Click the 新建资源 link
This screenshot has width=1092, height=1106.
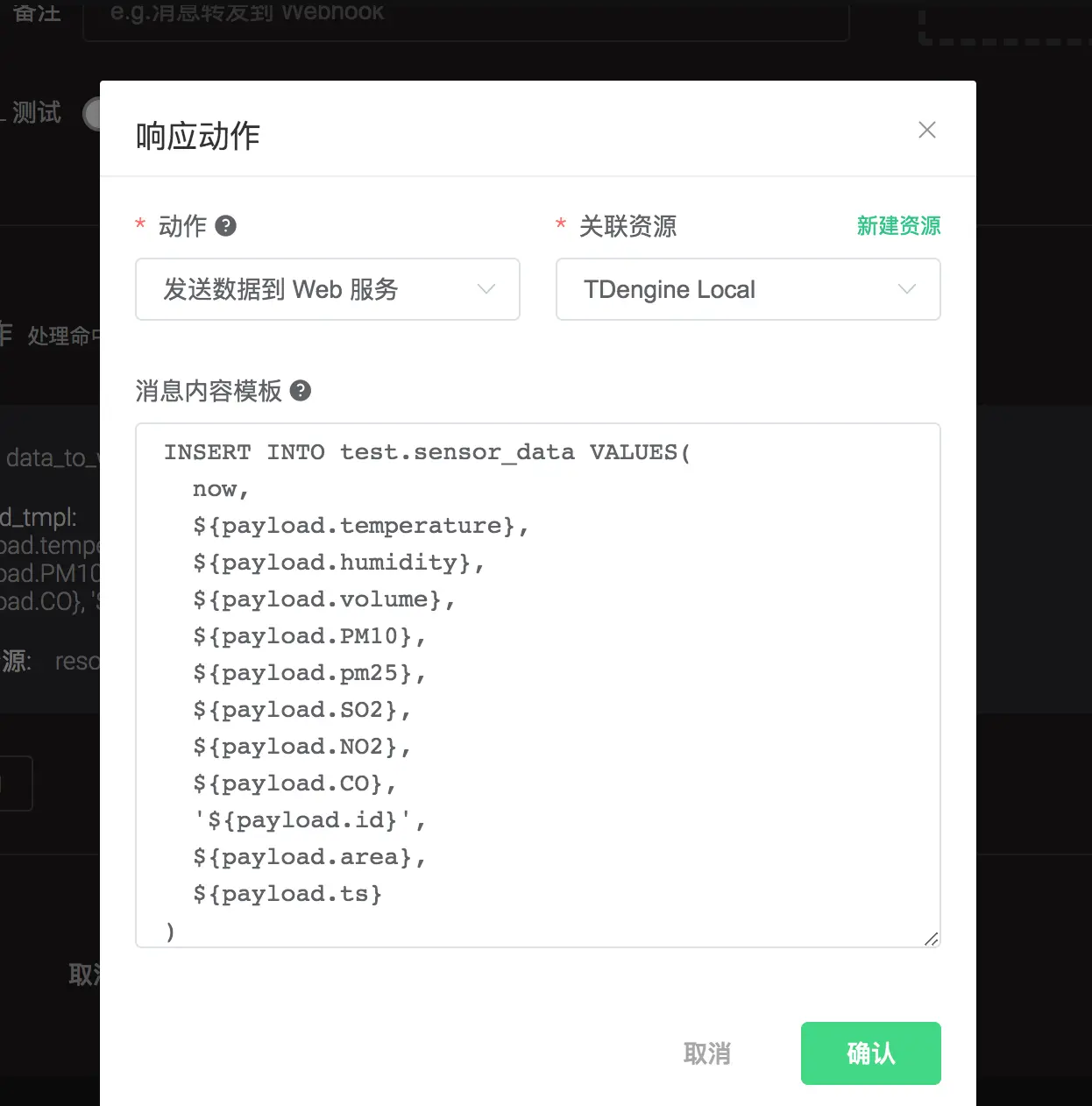(x=898, y=225)
